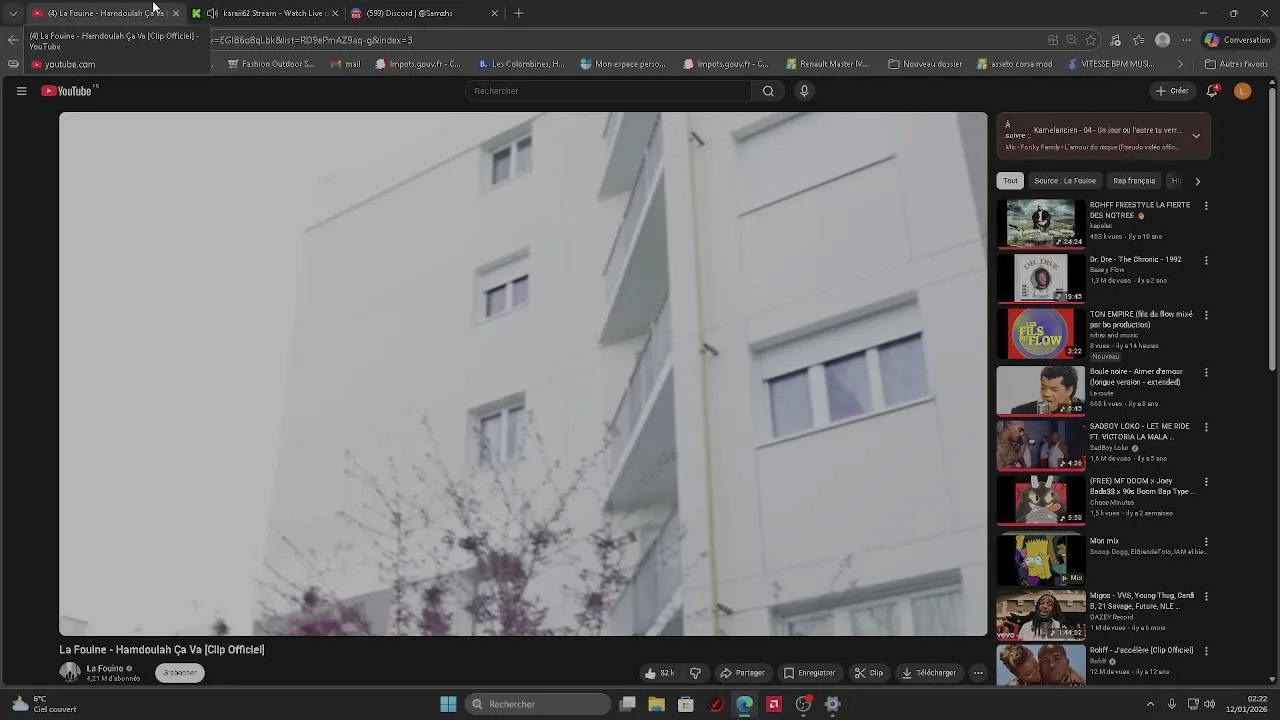Click the browser back arrow

click(12, 40)
